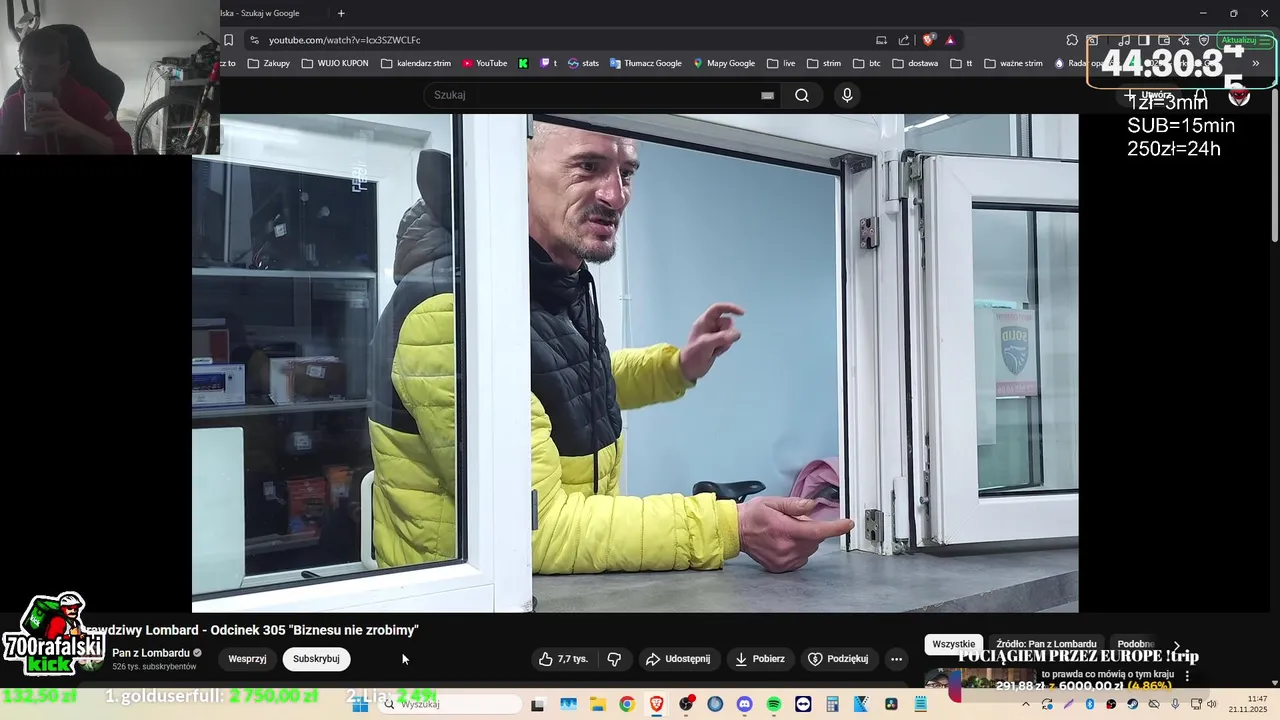Open the strim bookmark folder
1280x720 pixels.
823,63
